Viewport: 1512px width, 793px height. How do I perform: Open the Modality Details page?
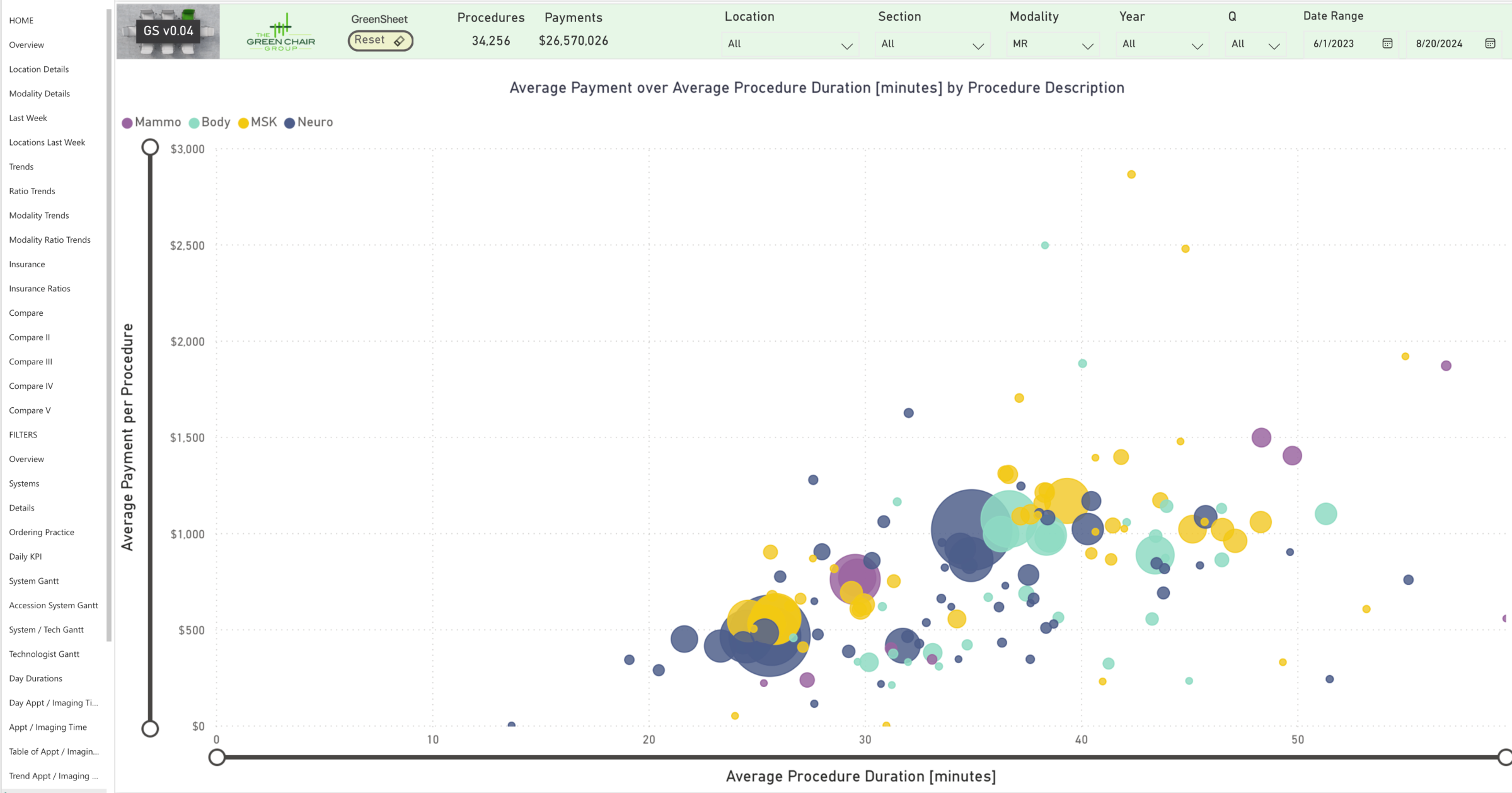tap(40, 93)
